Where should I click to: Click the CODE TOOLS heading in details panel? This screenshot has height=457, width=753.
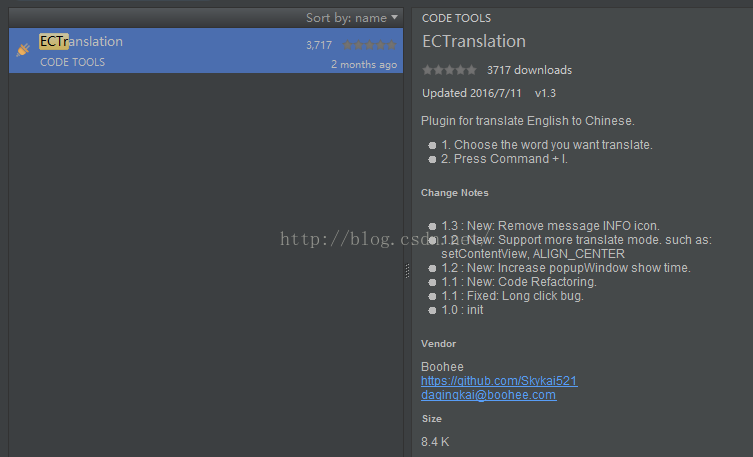[x=456, y=18]
